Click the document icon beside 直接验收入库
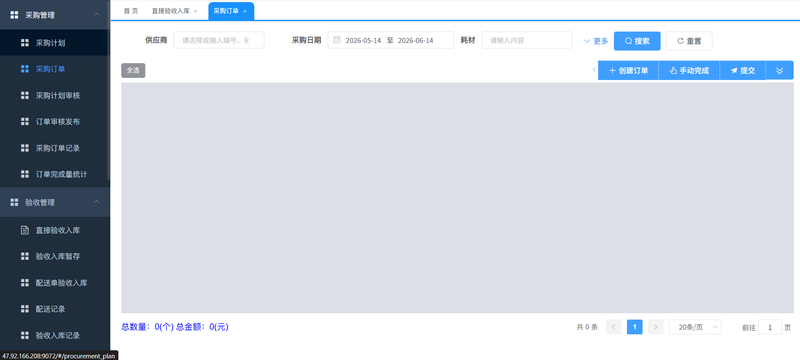The image size is (800, 360). pos(24,230)
